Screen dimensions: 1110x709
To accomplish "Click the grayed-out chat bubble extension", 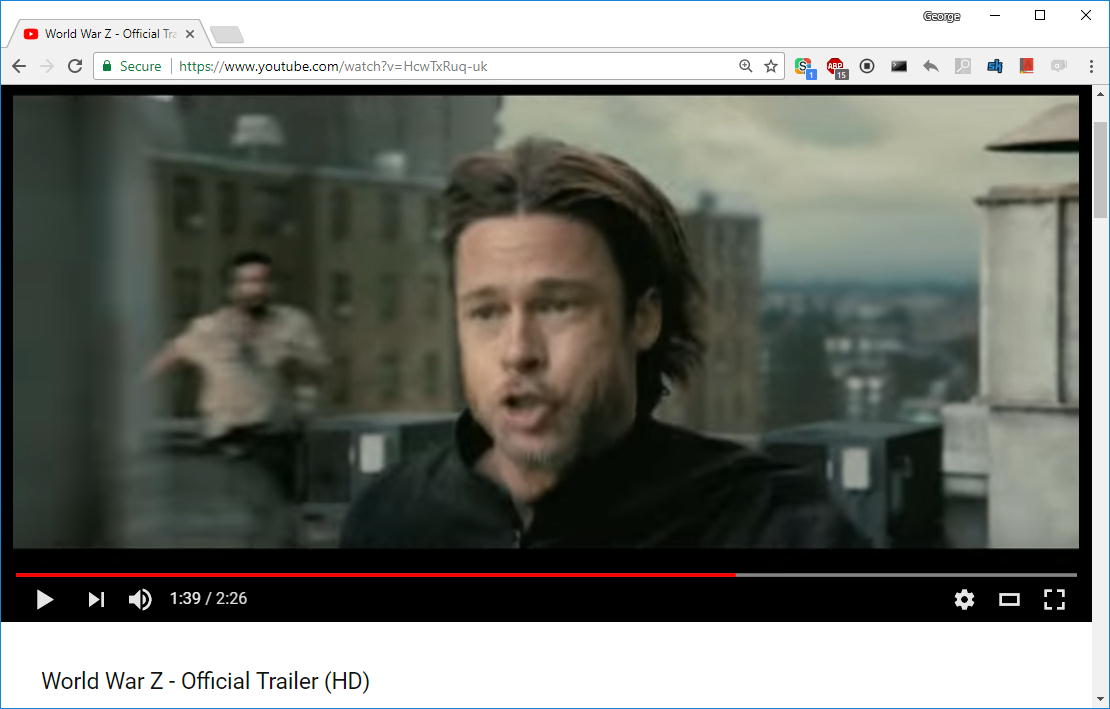I will tap(1058, 66).
